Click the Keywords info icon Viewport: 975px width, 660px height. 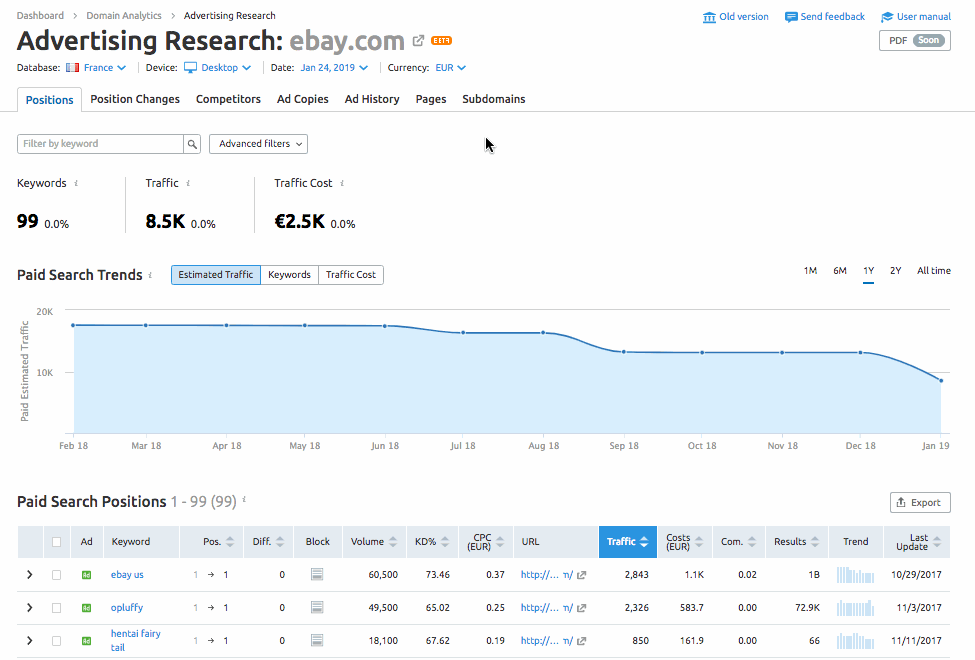[76, 184]
